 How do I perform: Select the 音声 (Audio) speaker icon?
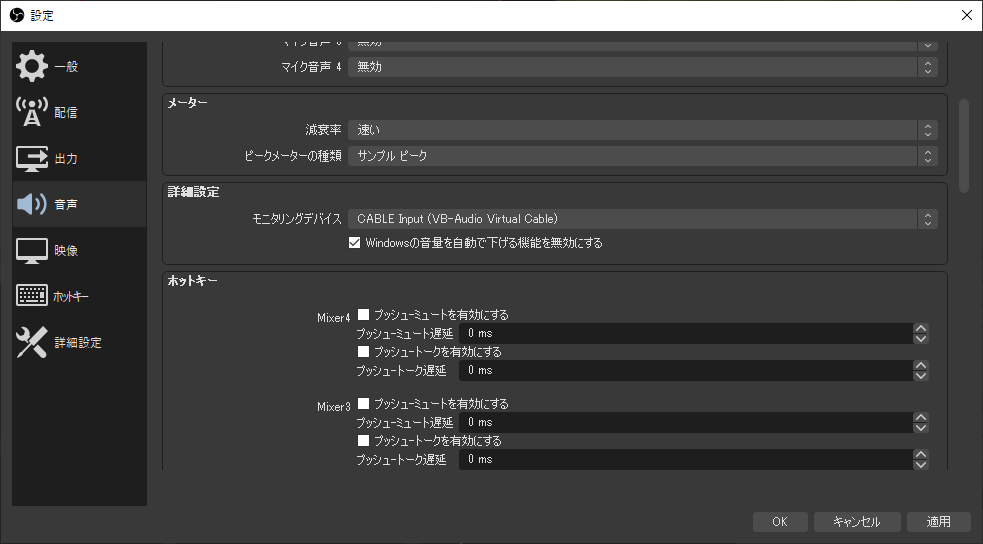pos(31,204)
